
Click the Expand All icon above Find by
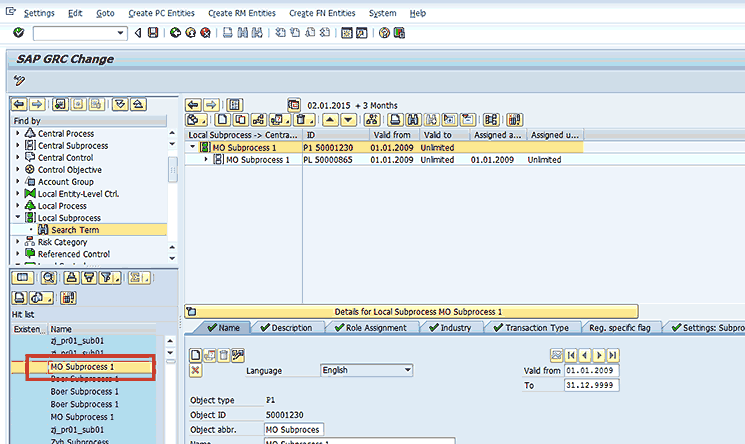(120, 104)
